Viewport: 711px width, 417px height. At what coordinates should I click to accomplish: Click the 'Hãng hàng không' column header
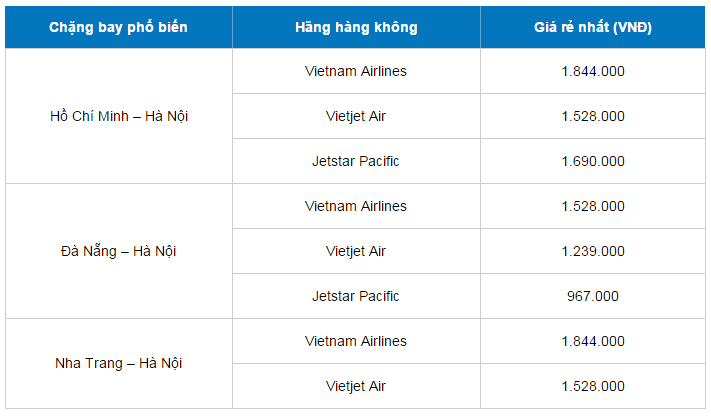click(356, 27)
